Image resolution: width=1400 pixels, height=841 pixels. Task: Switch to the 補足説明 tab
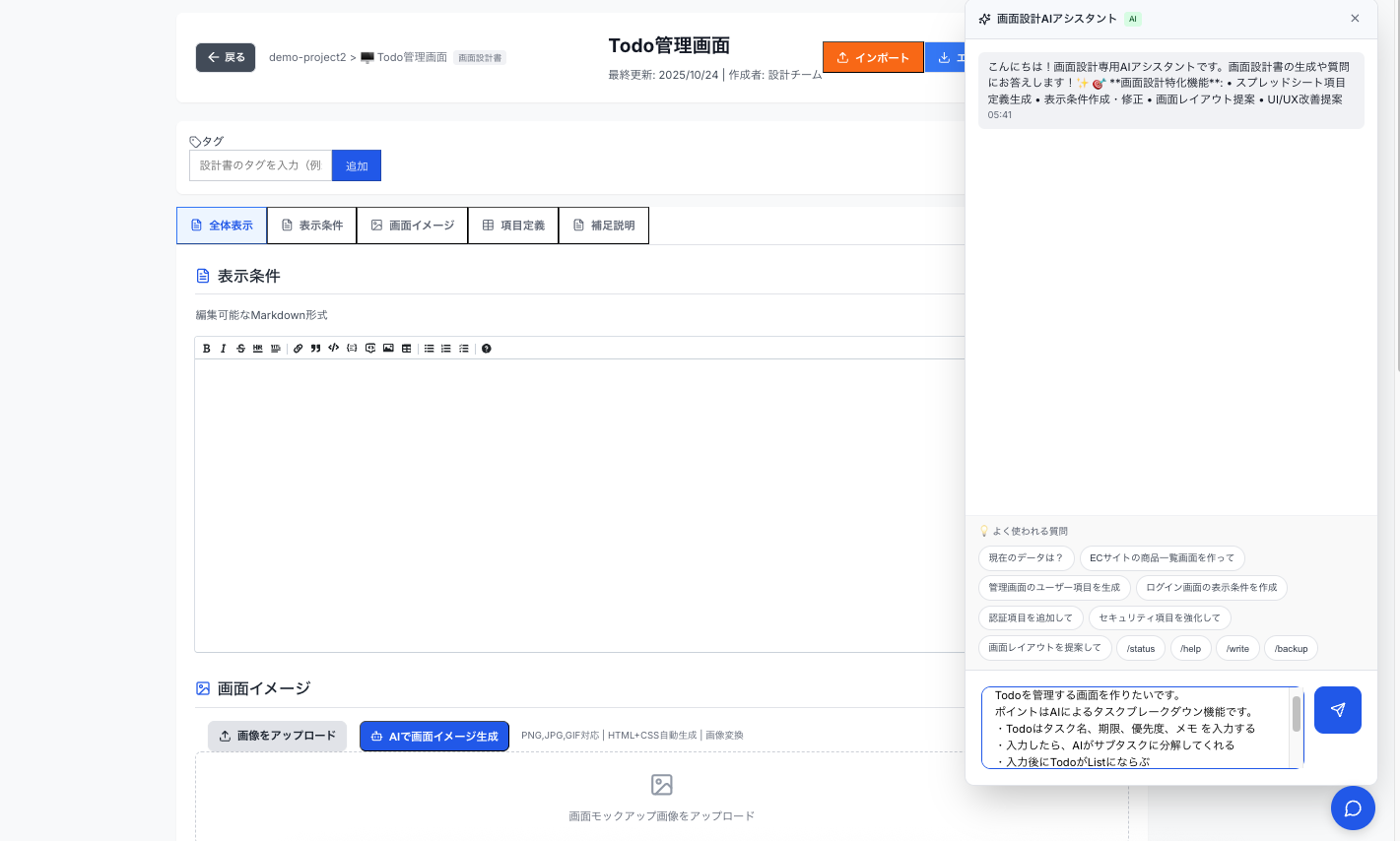pyautogui.click(x=604, y=226)
